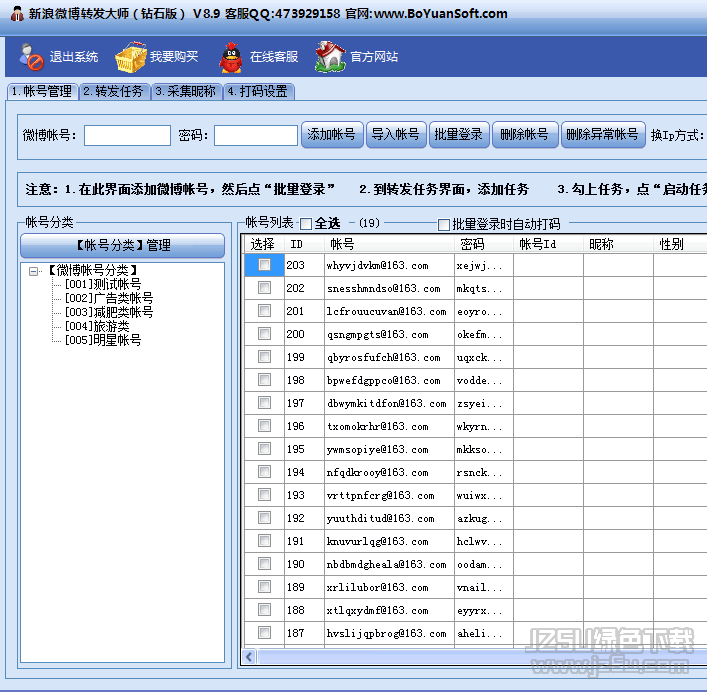Open 退出系统 text label
The width and height of the screenshot is (707, 692).
coord(74,57)
